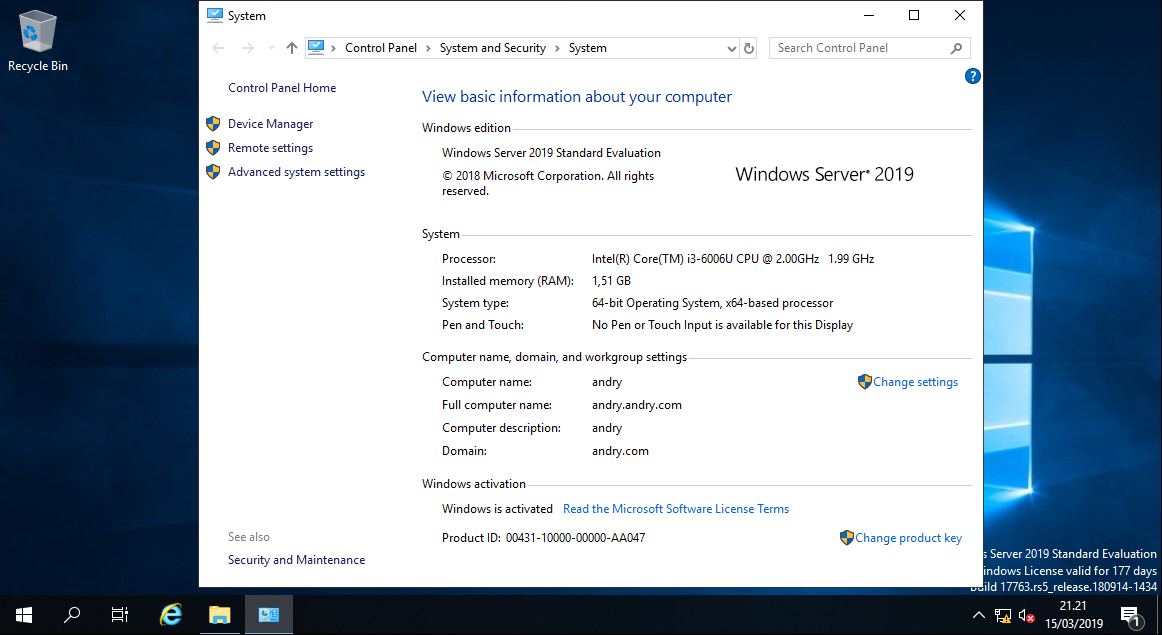Go to Control Panel Home
1162x635 pixels.
(x=282, y=87)
